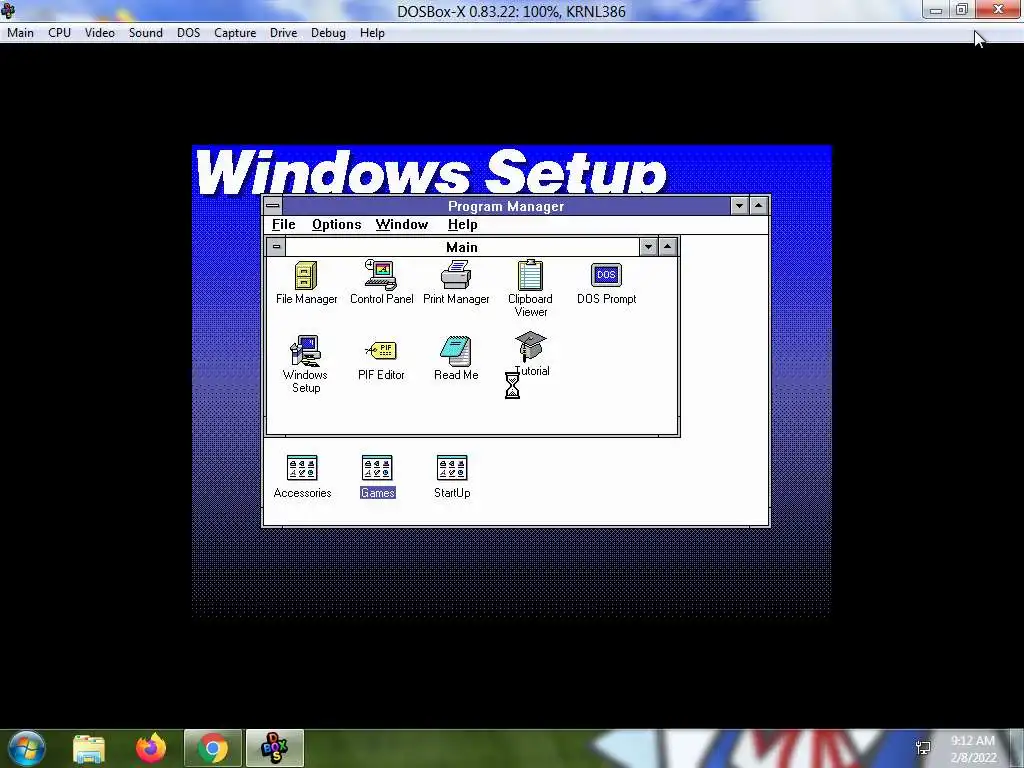
Task: Open Google Chrome from the taskbar
Action: [213, 748]
